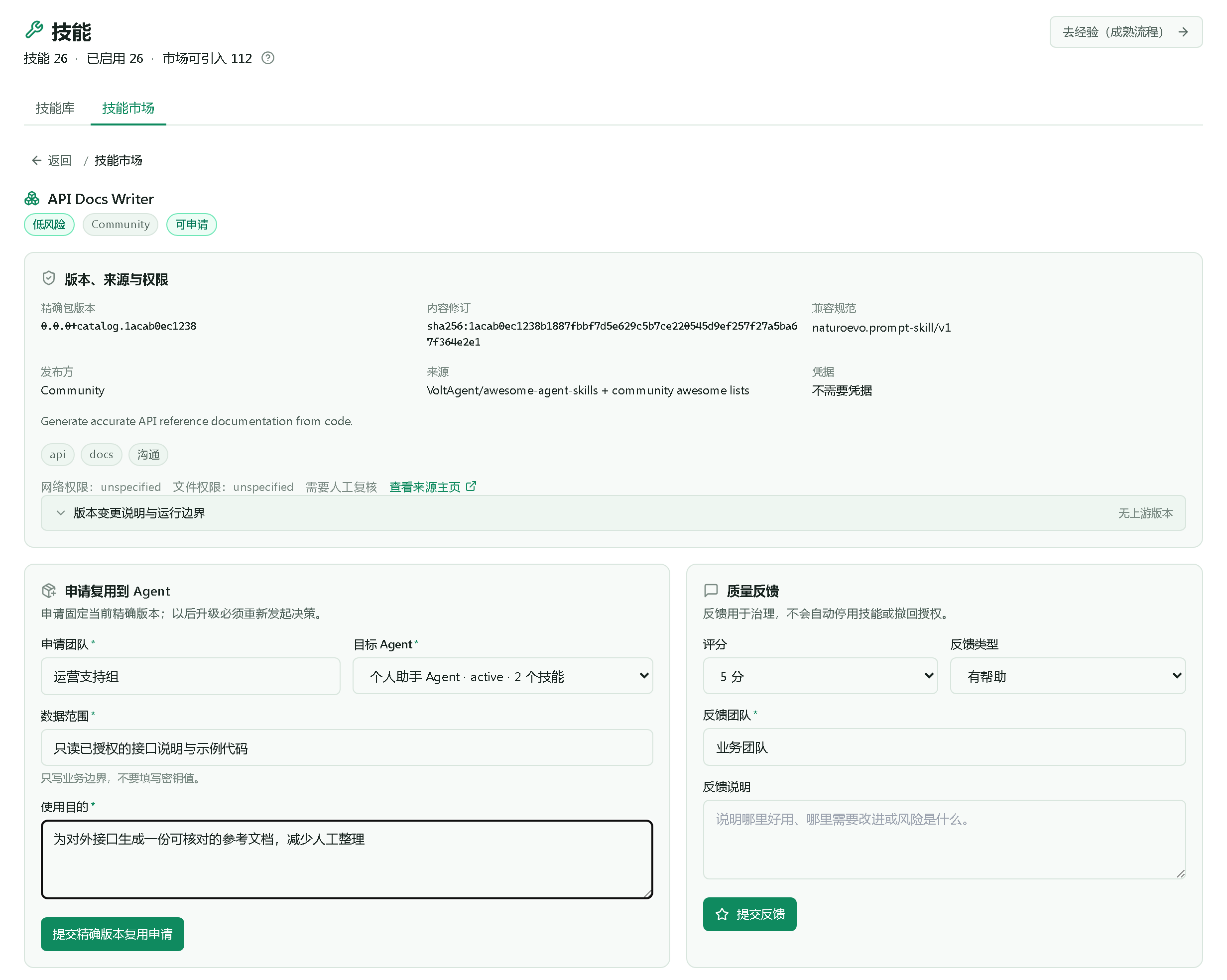1227x980 pixels.
Task: Click the wrench icon beside 技能 title
Action: point(34,29)
